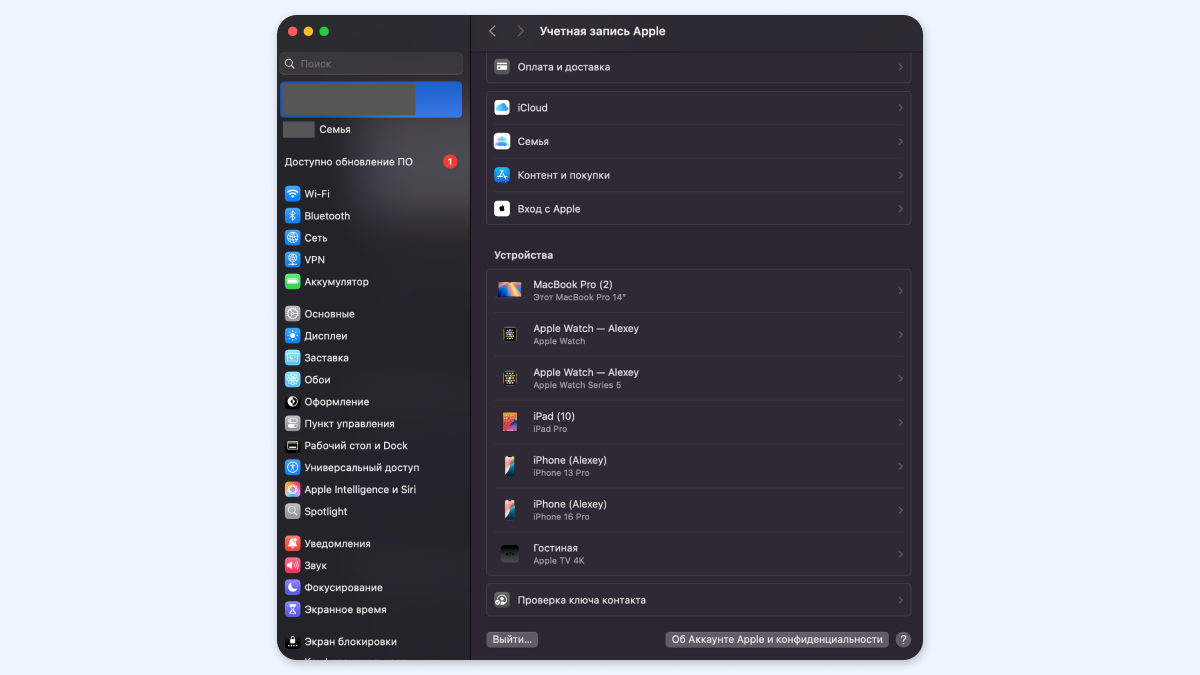Click the Заставка icon
Viewport: 1200px width, 675px height.
[292, 358]
